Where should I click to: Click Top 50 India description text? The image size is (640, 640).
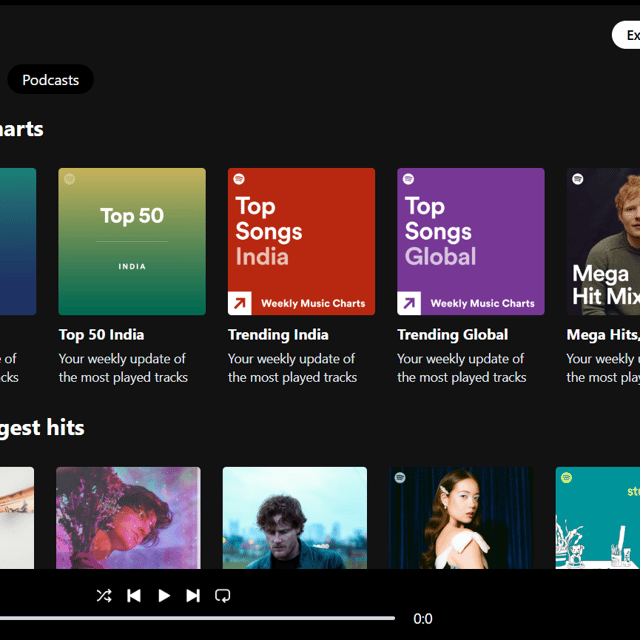(x=123, y=368)
